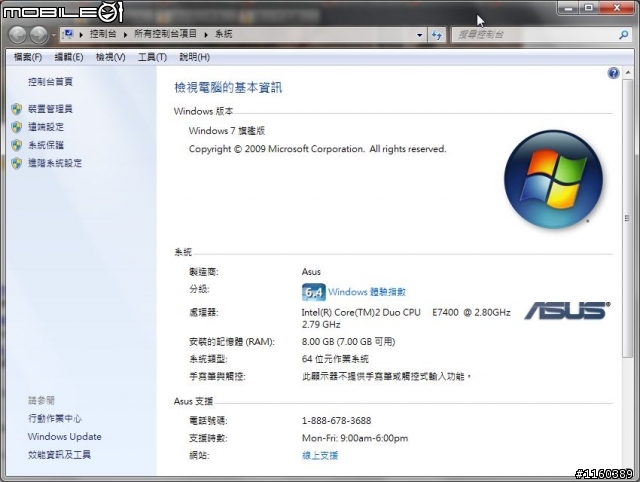Click the Control Panel icon in address bar
The height and width of the screenshot is (482, 640).
tap(68, 34)
